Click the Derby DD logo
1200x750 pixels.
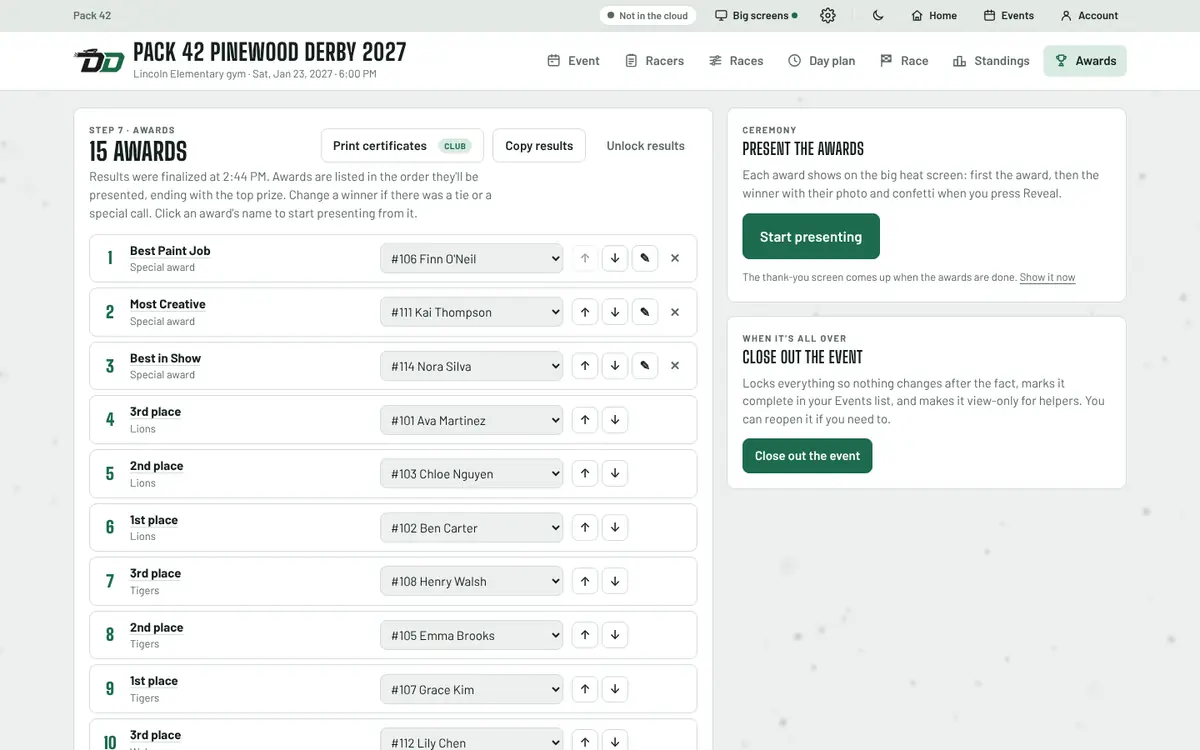coord(99,61)
